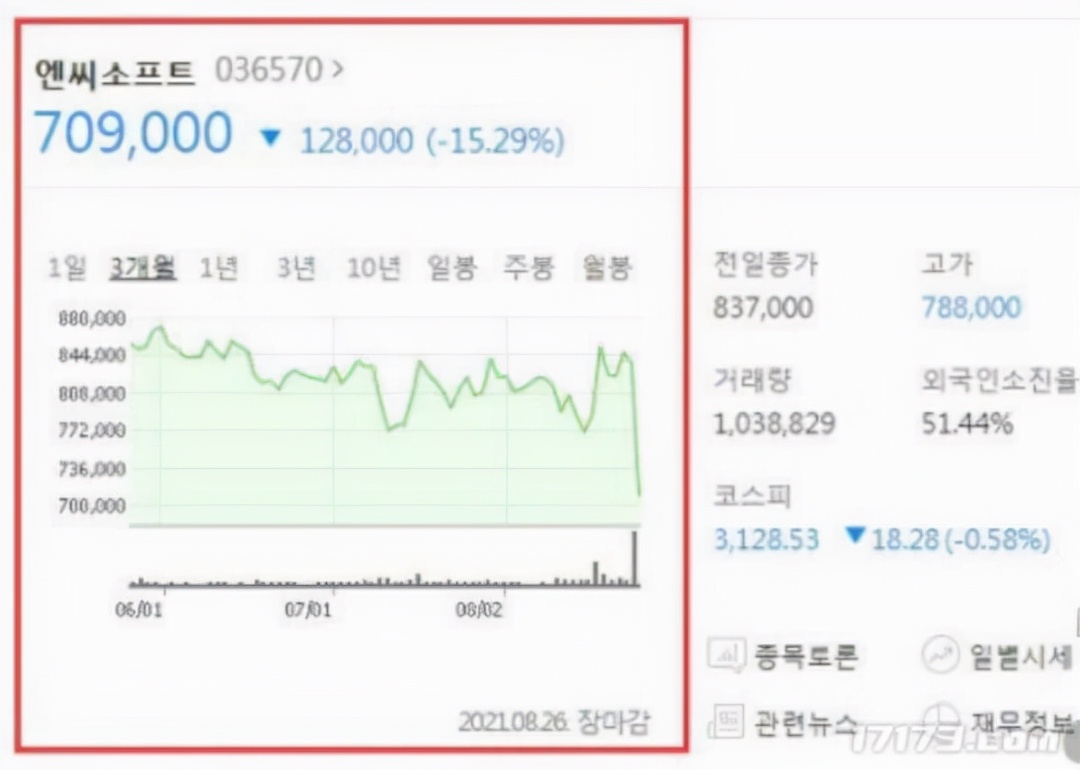Open the 일별시세 daily price icon
Image resolution: width=1080 pixels, height=770 pixels.
(941, 656)
